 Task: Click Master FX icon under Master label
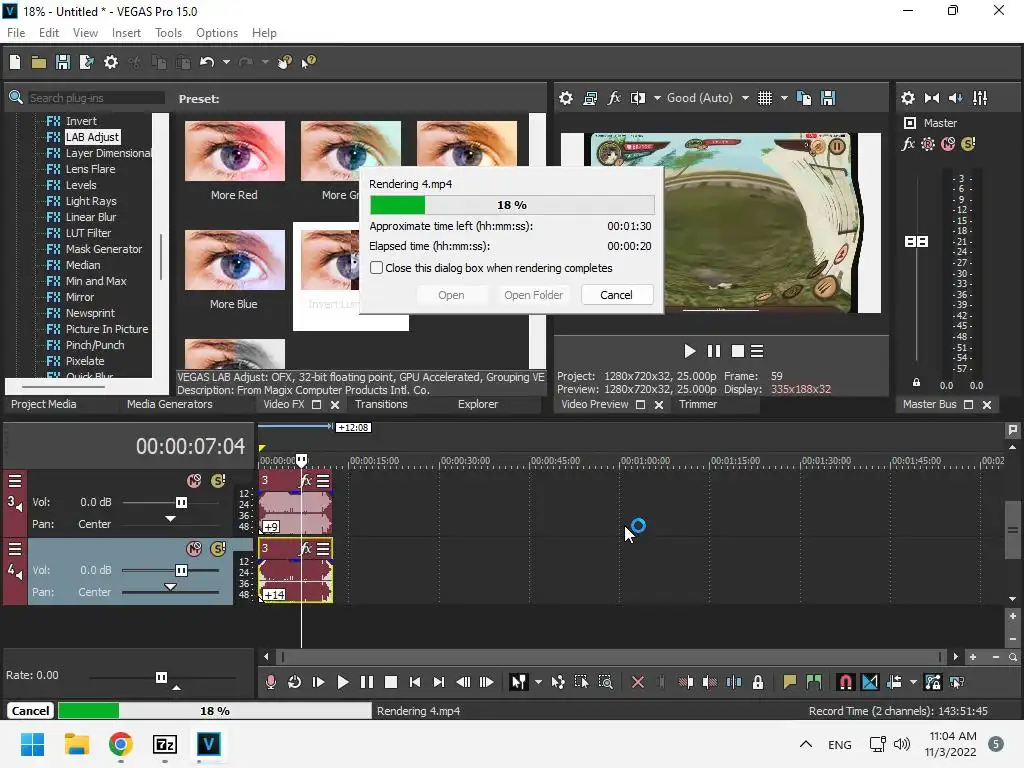pos(908,144)
